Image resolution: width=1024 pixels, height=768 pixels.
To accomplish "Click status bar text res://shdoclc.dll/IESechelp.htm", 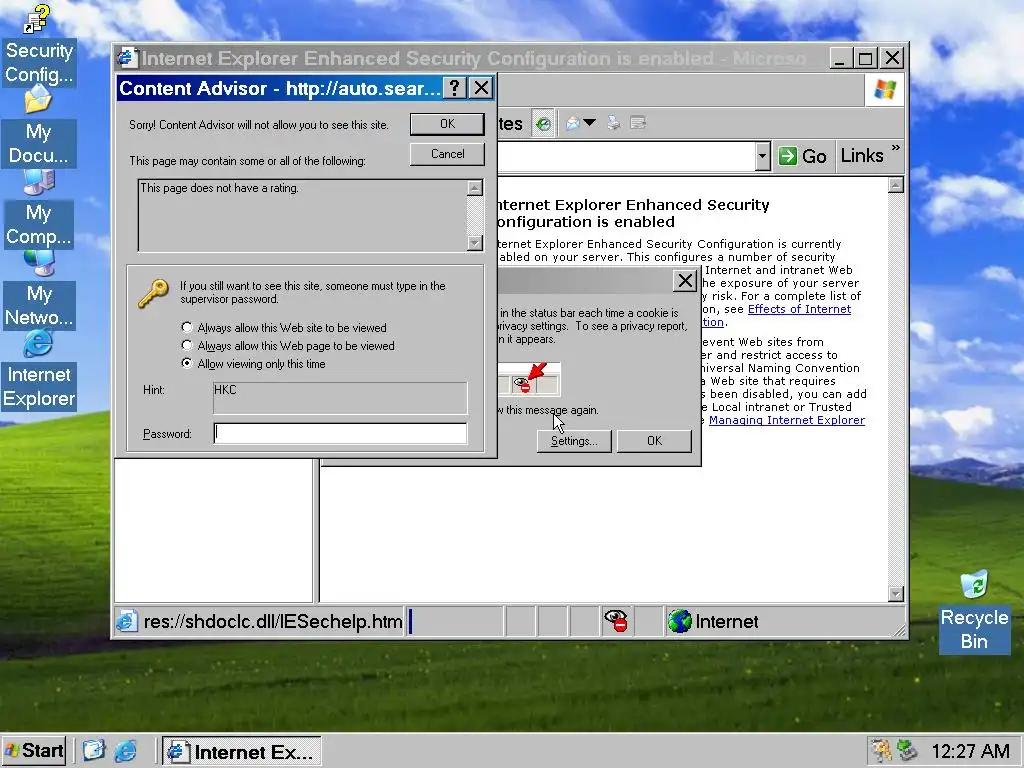I will point(273,621).
